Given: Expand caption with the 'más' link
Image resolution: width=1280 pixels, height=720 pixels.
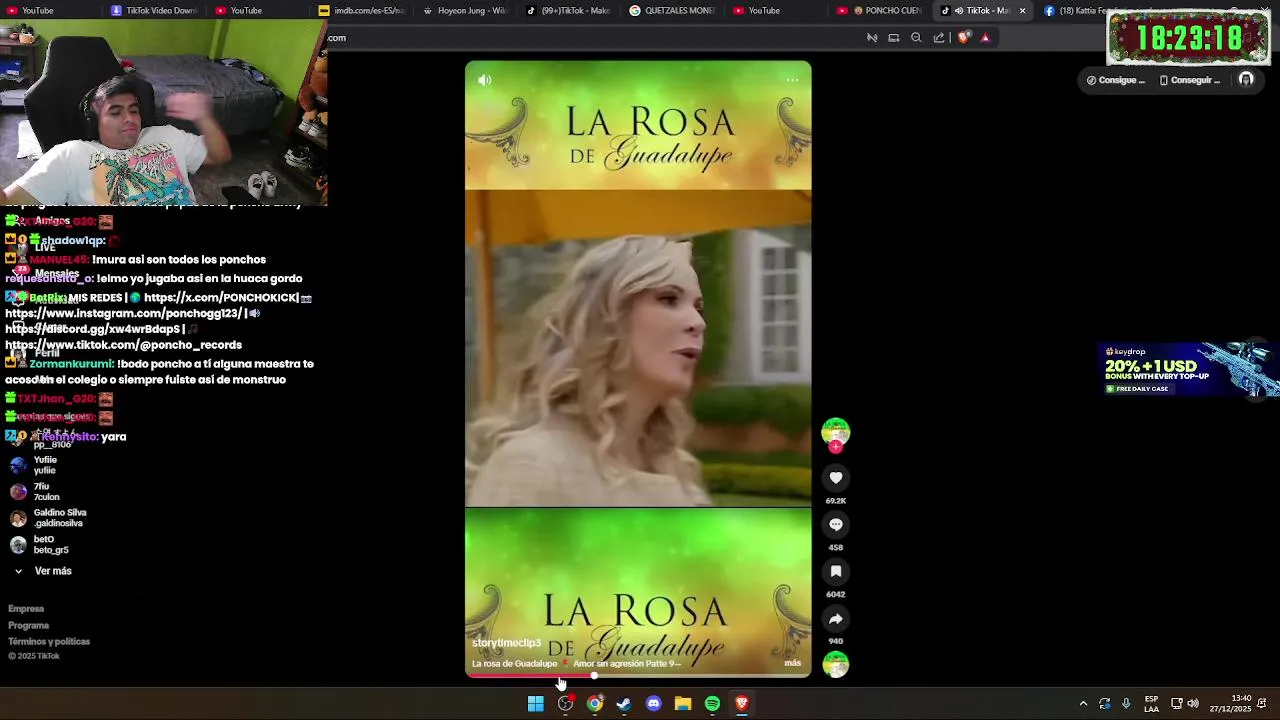Looking at the screenshot, I should coord(792,663).
